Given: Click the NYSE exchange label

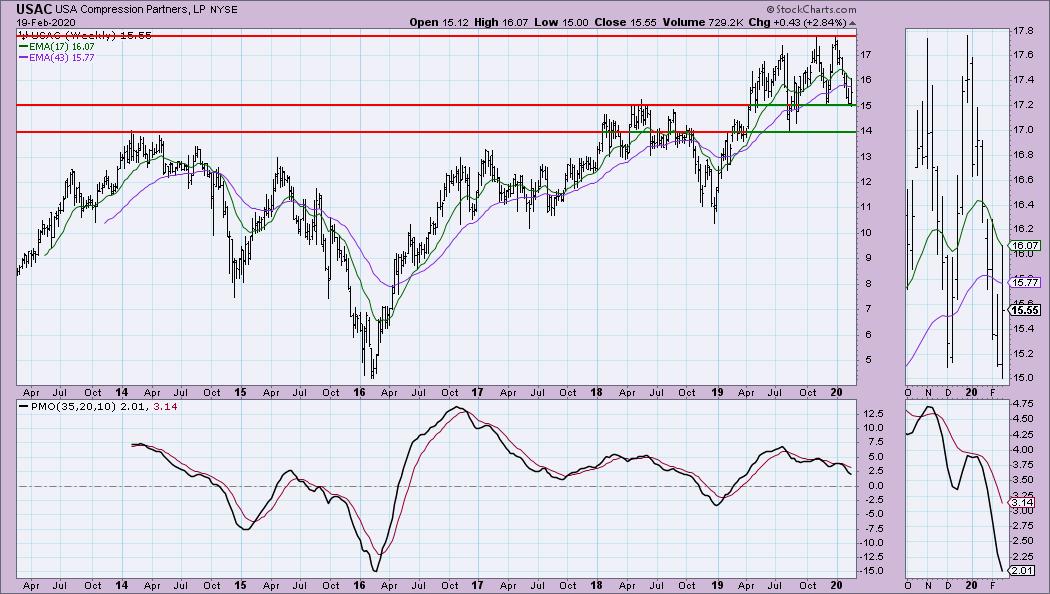Looking at the screenshot, I should click(224, 10).
